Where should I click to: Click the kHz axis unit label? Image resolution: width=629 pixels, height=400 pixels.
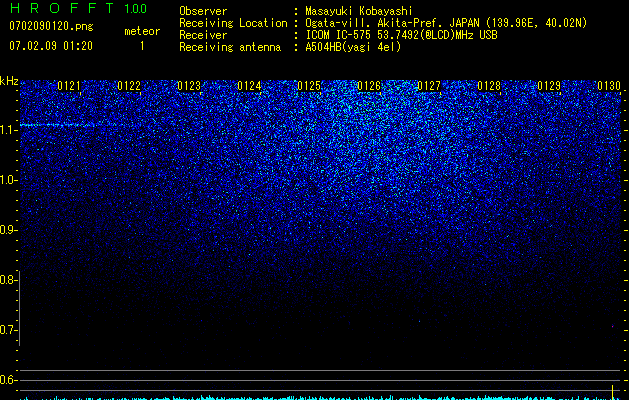coord(9,81)
